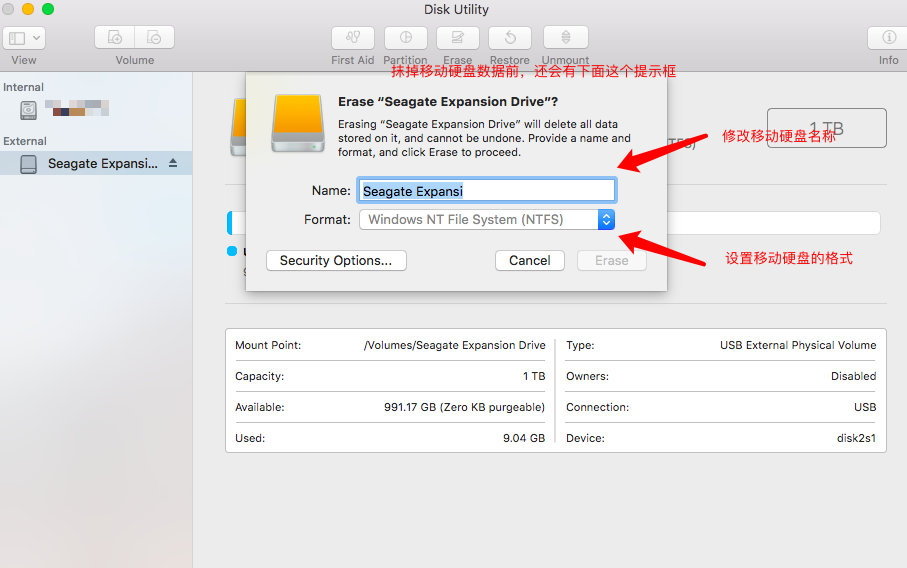Screen dimensions: 907x568
Task: Click the disk2s1 device value
Action: (856, 438)
